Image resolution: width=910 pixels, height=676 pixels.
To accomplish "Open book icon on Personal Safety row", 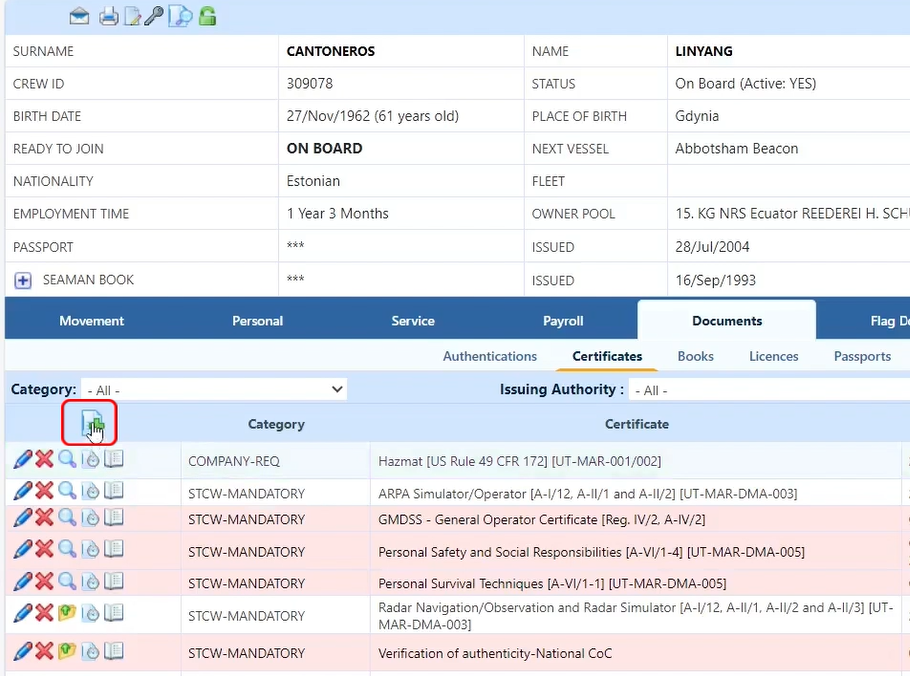I will 114,548.
